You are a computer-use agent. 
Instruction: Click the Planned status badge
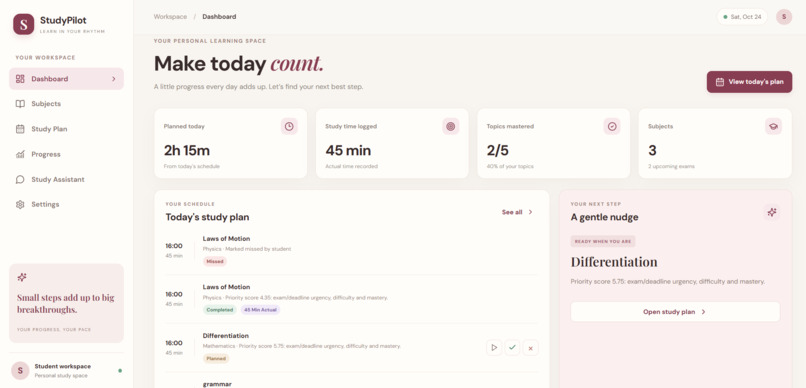(x=216, y=358)
